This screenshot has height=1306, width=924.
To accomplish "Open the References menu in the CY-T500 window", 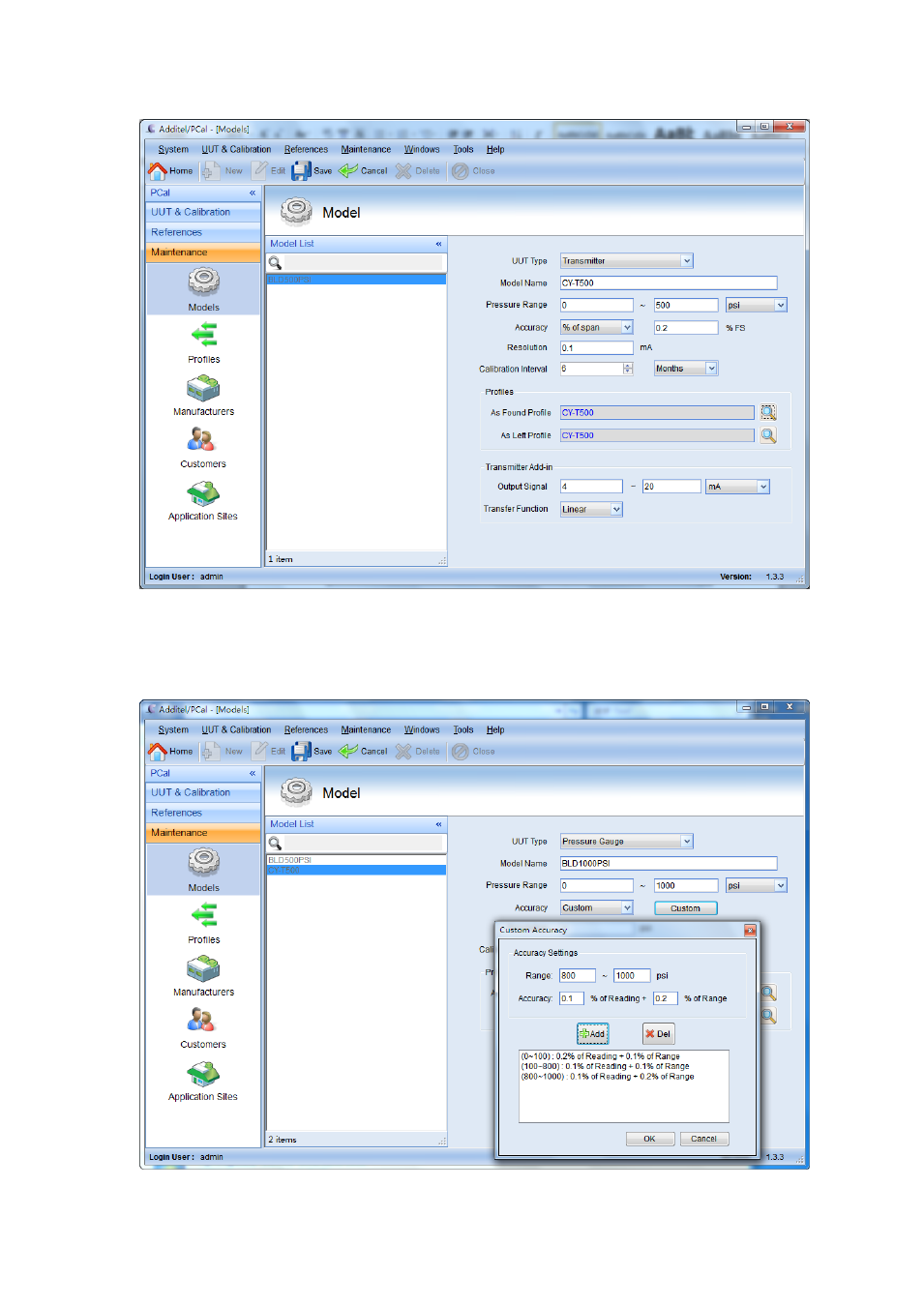I will [x=306, y=149].
